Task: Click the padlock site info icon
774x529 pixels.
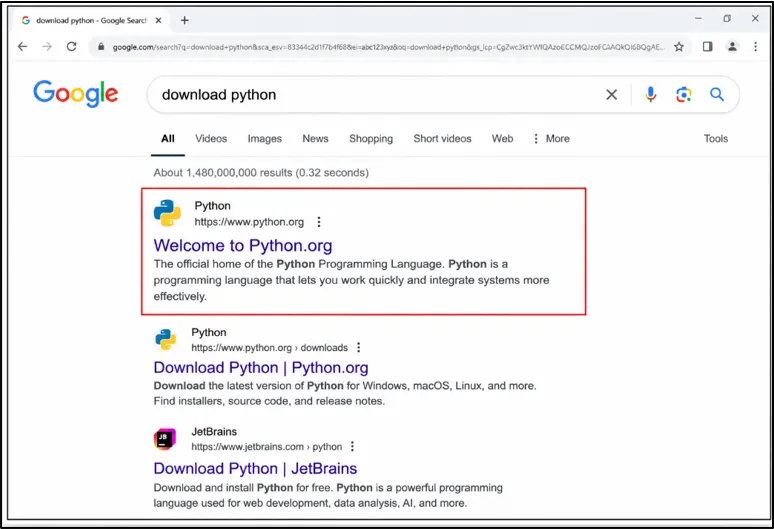Action: (101, 47)
